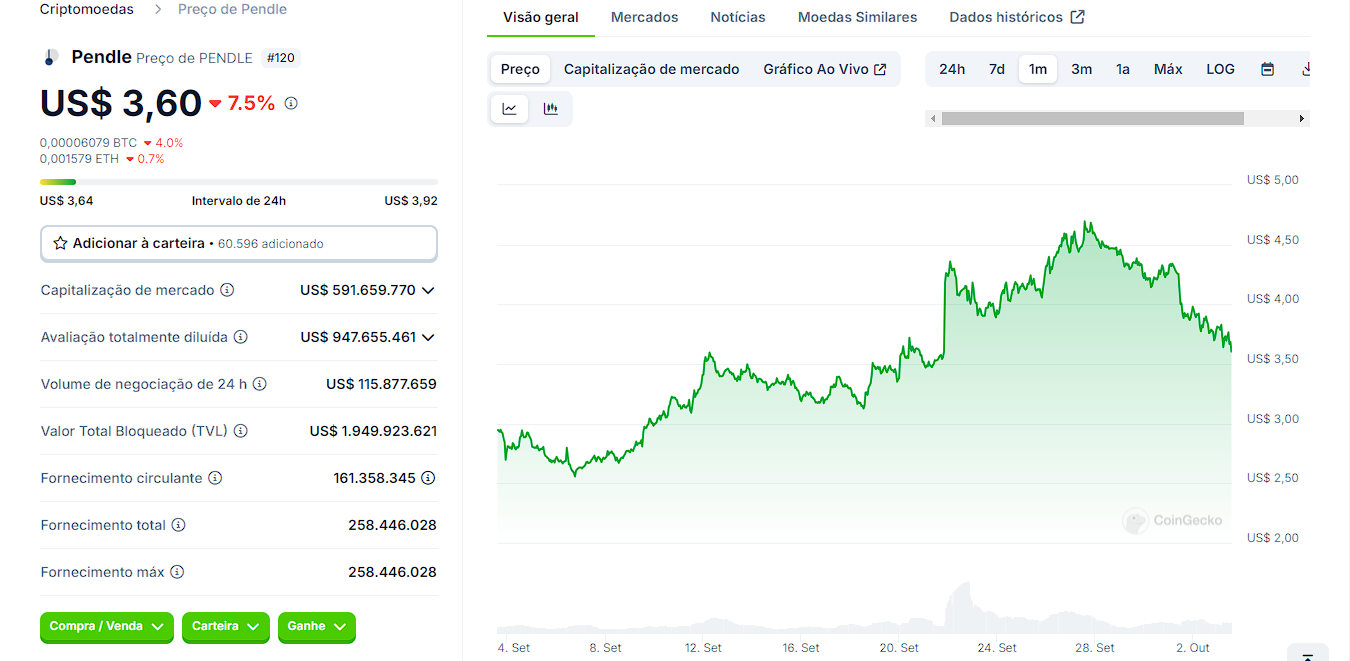Open the external link icon on Dados históricos
The width and height of the screenshot is (1350, 661).
(x=1076, y=16)
